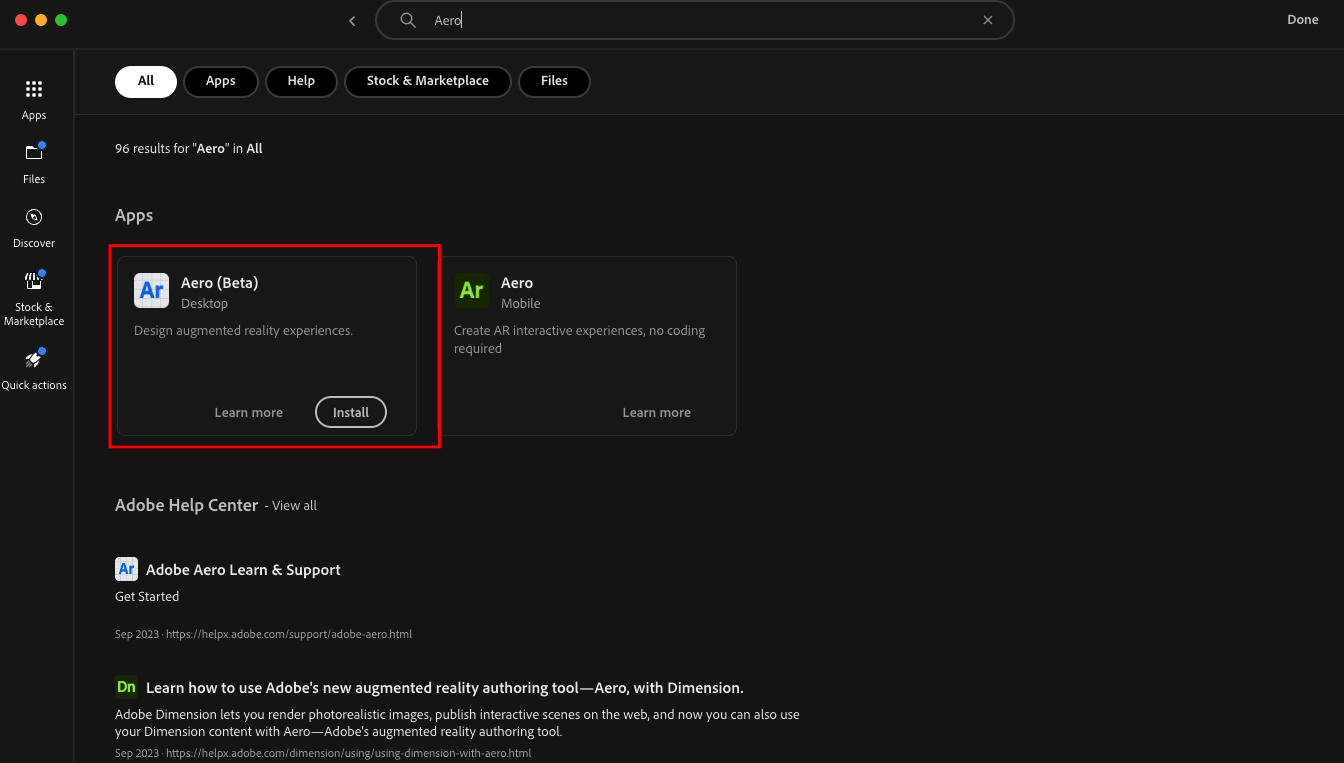
Task: Click the Ar icon beside Adobe Aero Learn & Support
Action: click(126, 569)
